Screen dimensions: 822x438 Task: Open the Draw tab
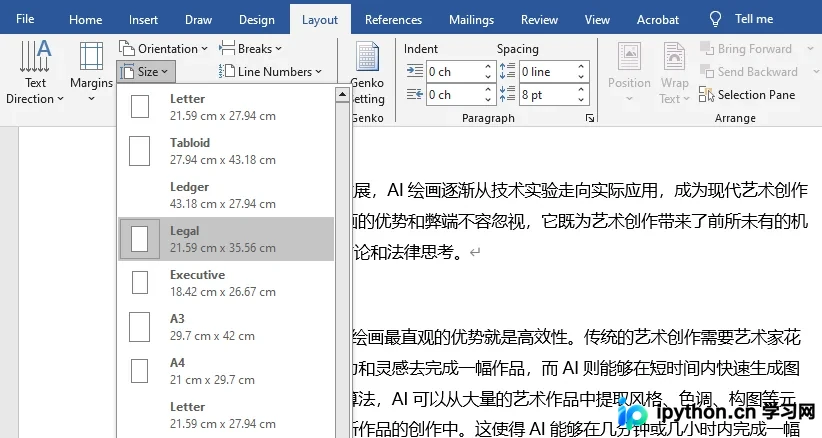coord(198,20)
